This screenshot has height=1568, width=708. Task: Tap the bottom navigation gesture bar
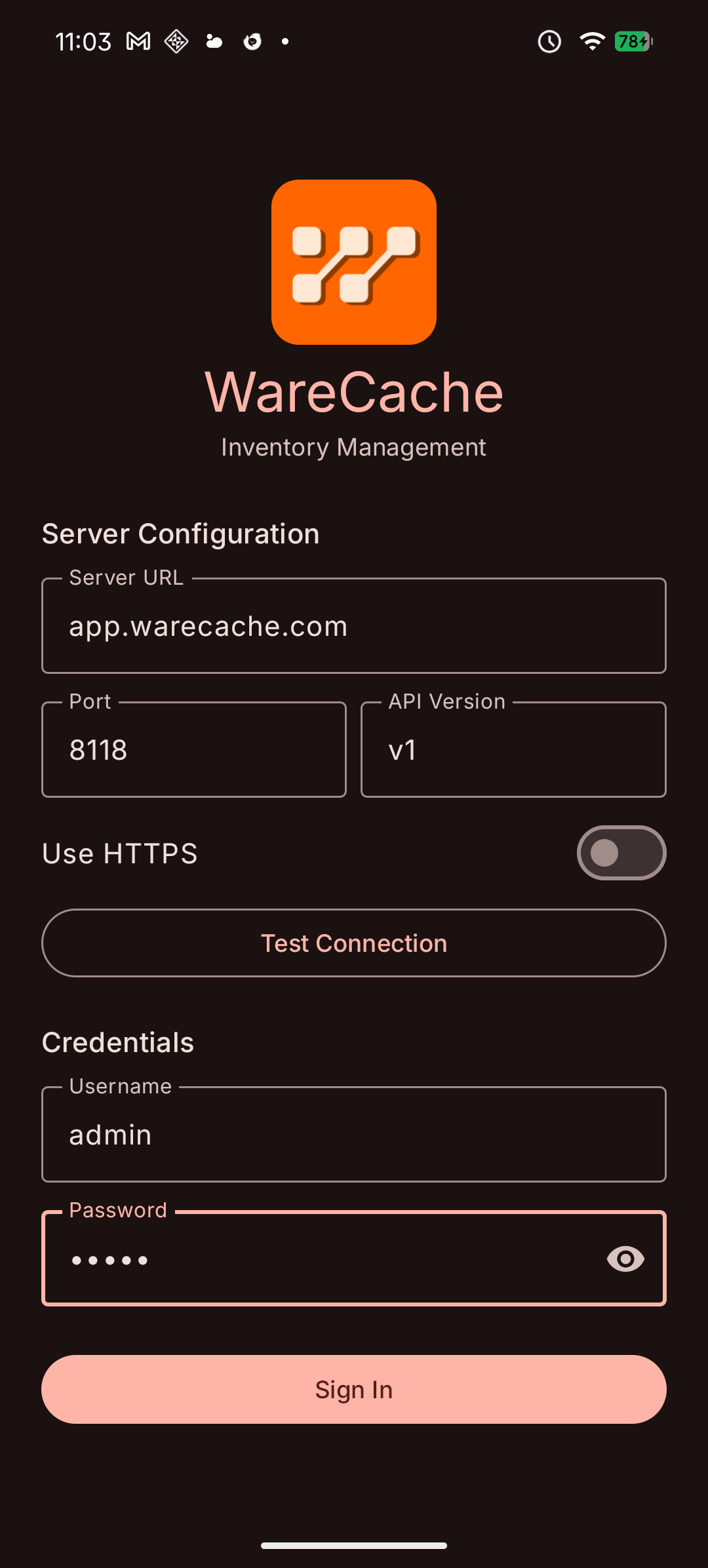[354, 1546]
